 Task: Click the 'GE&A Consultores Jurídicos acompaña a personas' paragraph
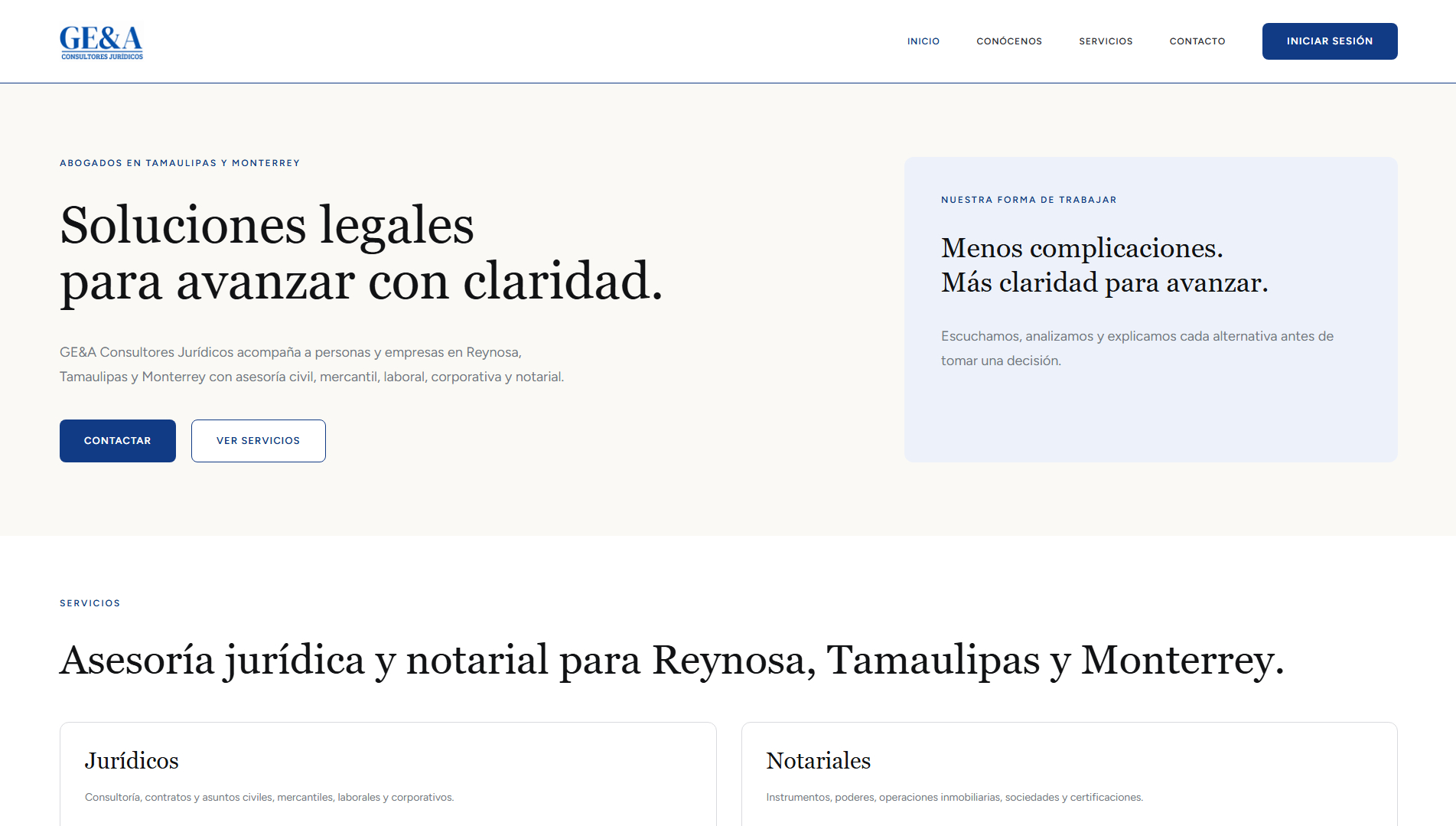(x=312, y=364)
